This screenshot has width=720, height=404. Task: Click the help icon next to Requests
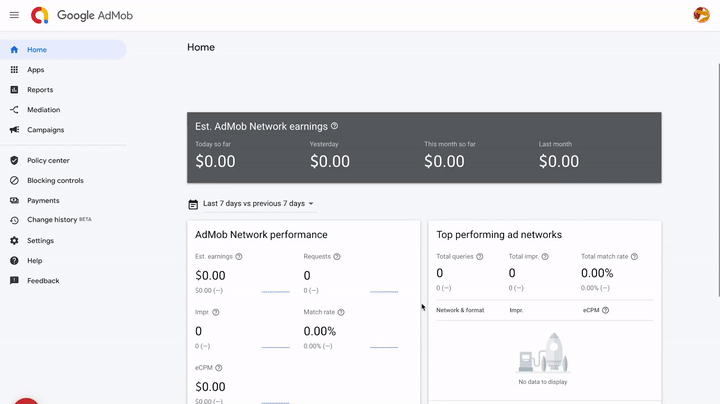click(337, 257)
